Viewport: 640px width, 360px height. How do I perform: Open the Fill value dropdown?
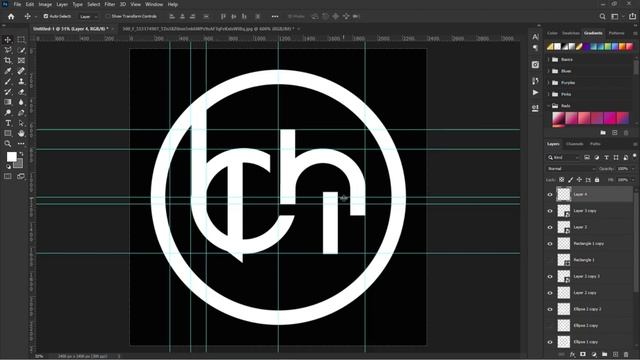point(633,180)
